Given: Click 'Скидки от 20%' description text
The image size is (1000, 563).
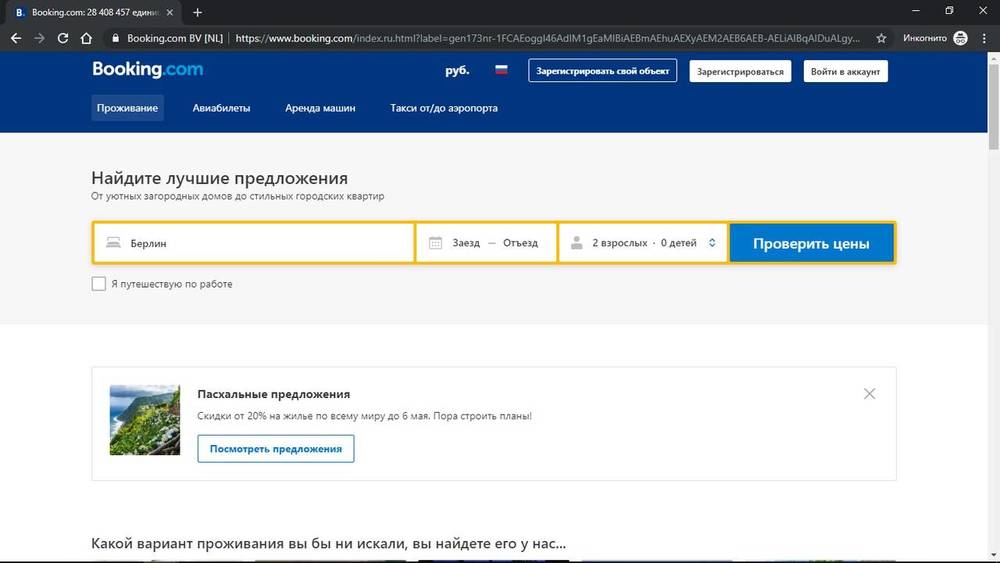Looking at the screenshot, I should pyautogui.click(x=364, y=416).
